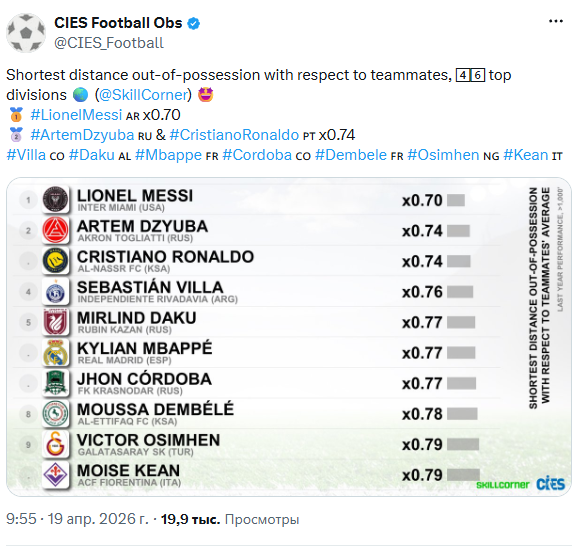Click the Galatasaray SK logo
Viewport: 582px width, 552px height.
point(55,444)
